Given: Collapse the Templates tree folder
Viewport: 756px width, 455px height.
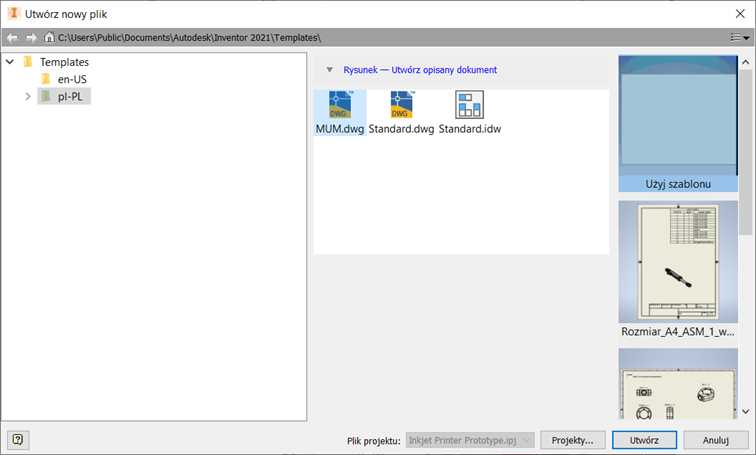Looking at the screenshot, I should [x=10, y=62].
